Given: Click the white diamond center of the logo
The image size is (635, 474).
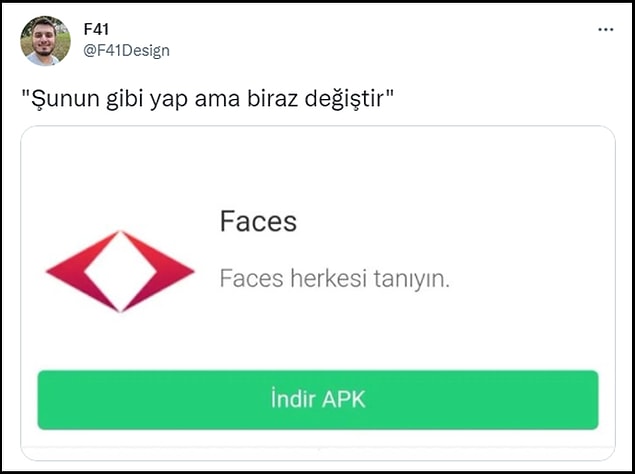Looking at the screenshot, I should (x=120, y=271).
